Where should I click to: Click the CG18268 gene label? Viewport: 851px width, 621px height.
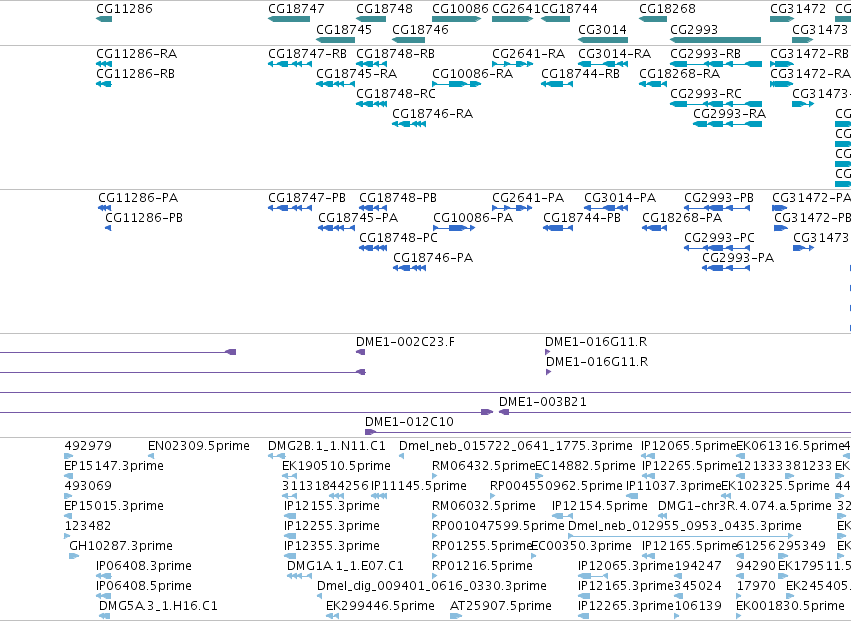point(668,9)
